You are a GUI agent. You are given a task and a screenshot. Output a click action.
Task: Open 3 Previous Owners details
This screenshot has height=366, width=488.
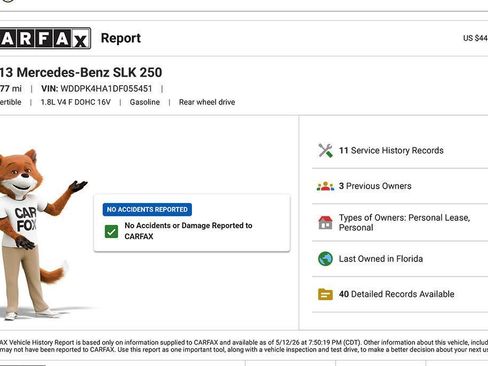pyautogui.click(x=375, y=186)
